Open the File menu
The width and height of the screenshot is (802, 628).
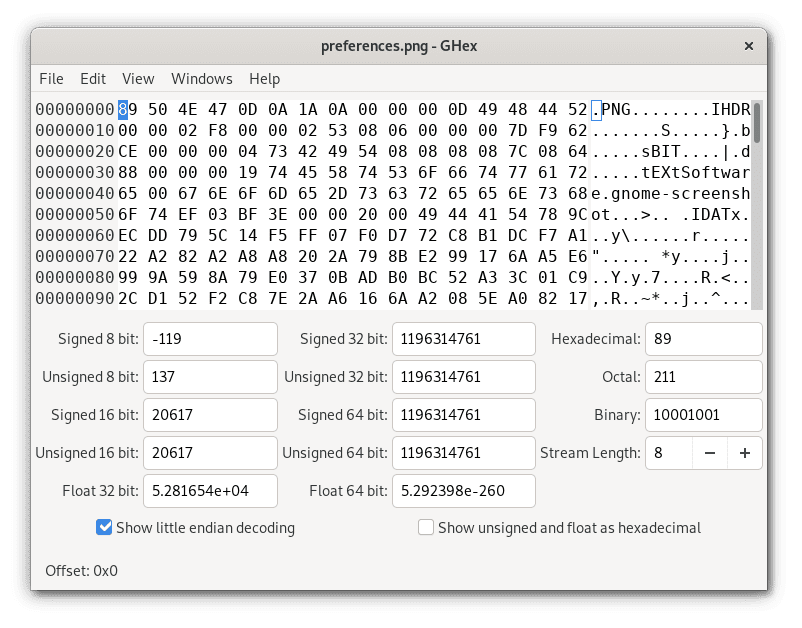51,79
